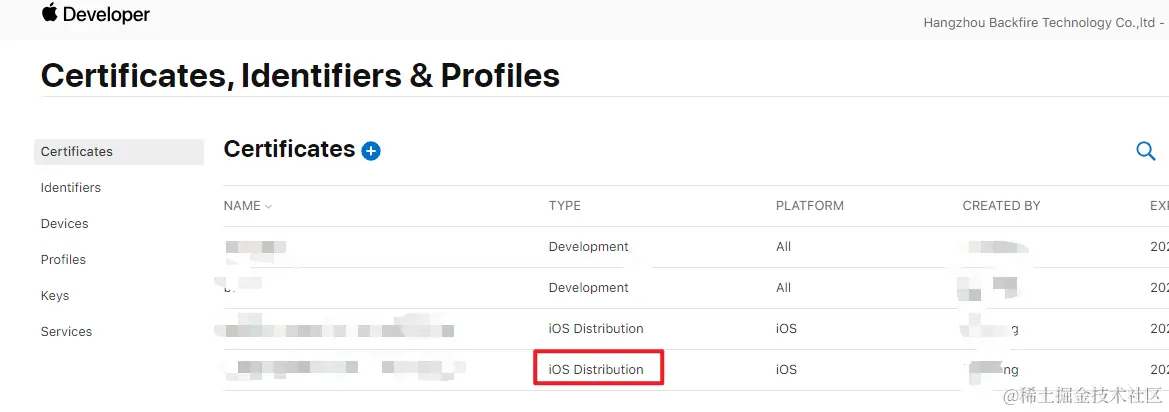Select iOS Distribution type in the third row
This screenshot has width=1169, height=412.
coord(596,329)
